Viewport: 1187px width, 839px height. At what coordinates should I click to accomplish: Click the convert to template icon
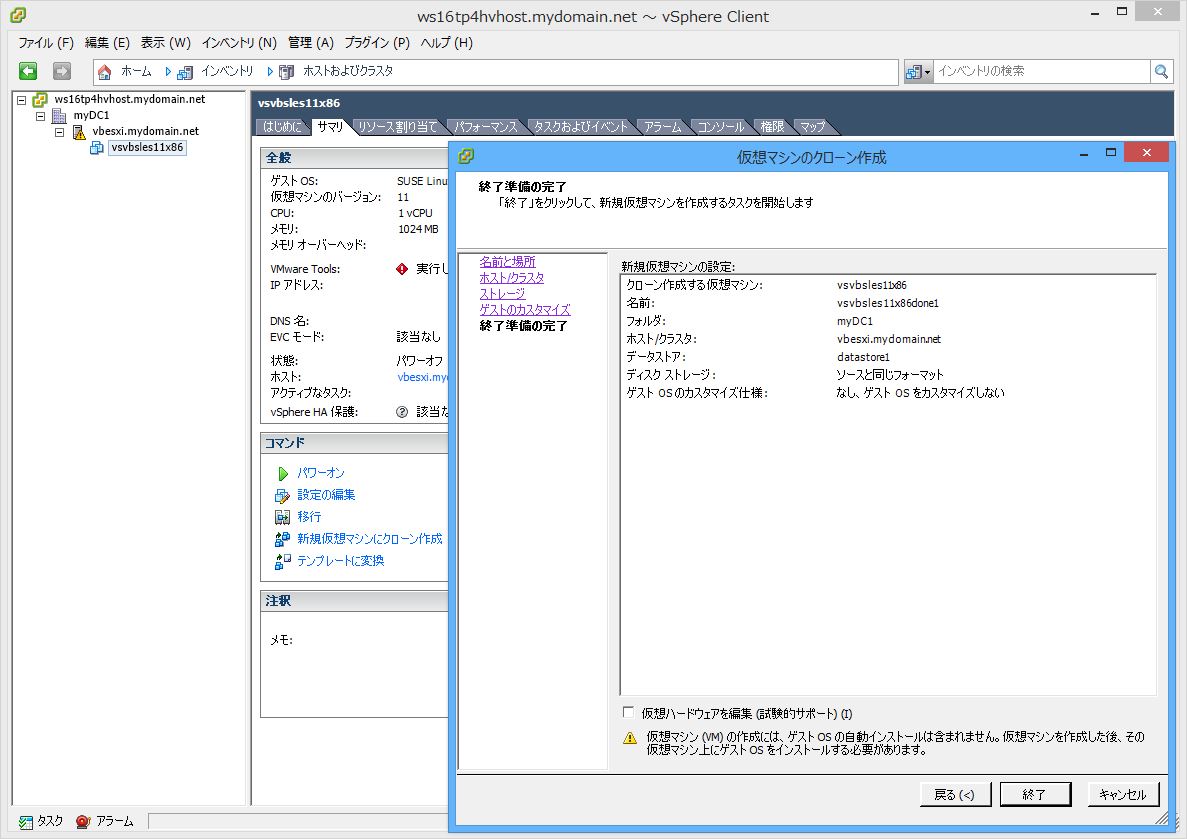coord(282,561)
